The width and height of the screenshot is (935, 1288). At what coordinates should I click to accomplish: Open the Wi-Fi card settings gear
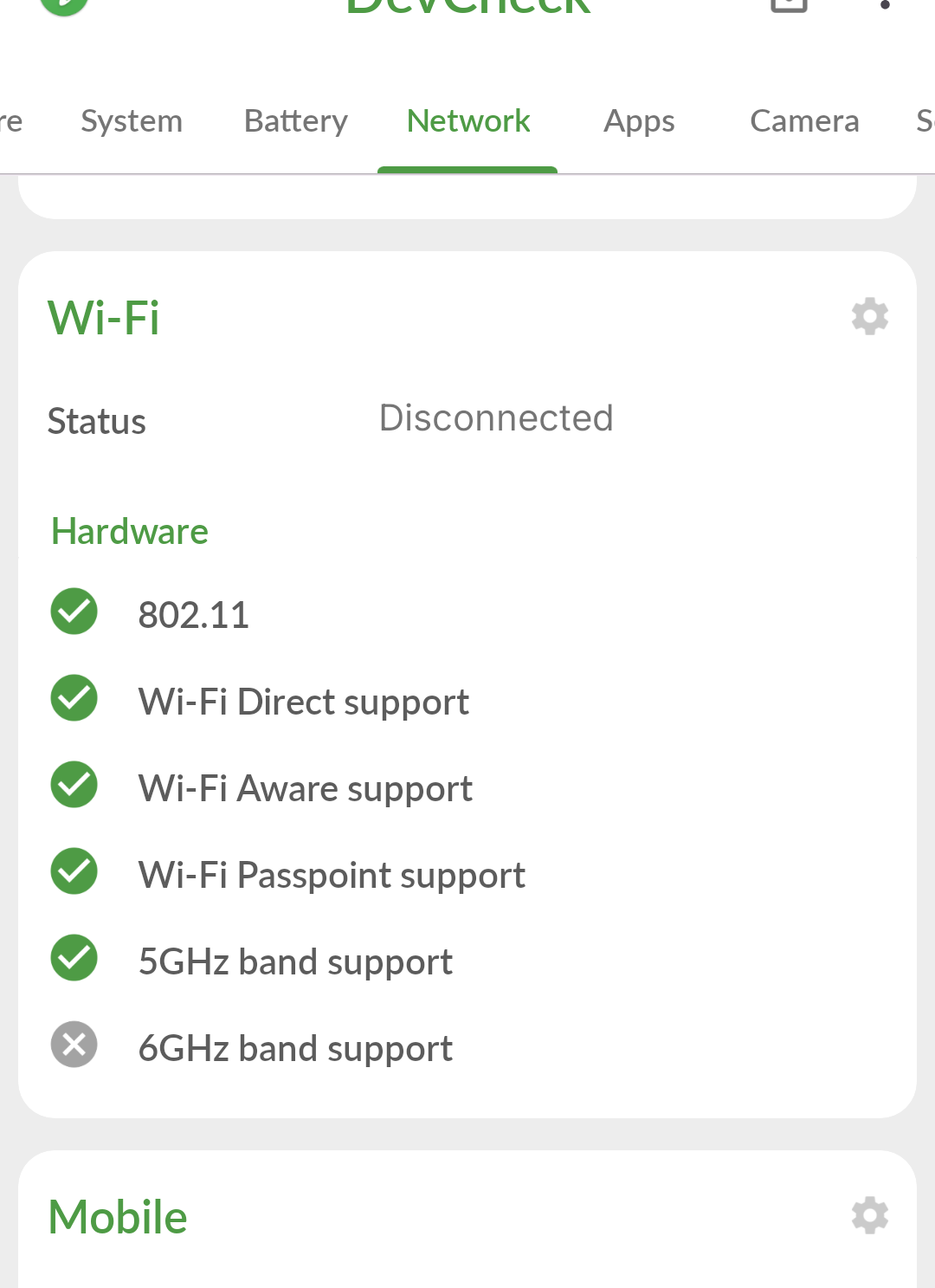tap(869, 317)
